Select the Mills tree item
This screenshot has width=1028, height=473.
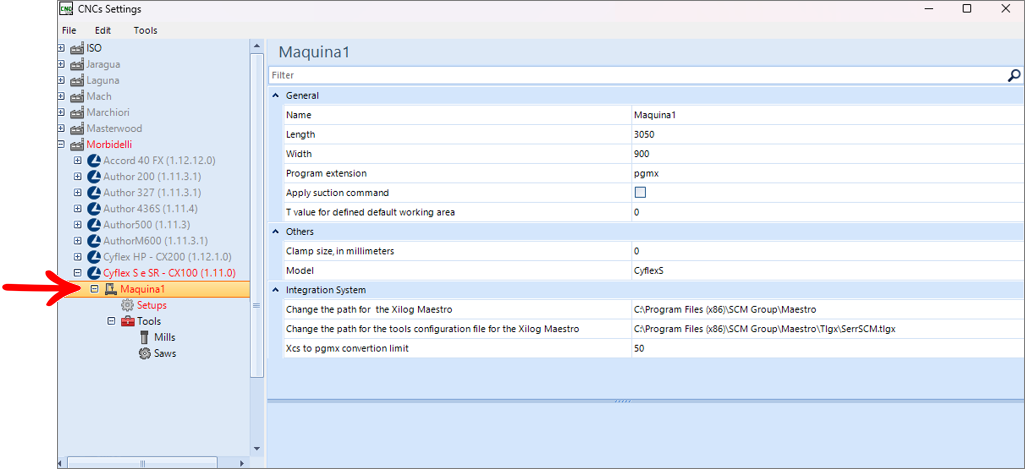pos(165,337)
